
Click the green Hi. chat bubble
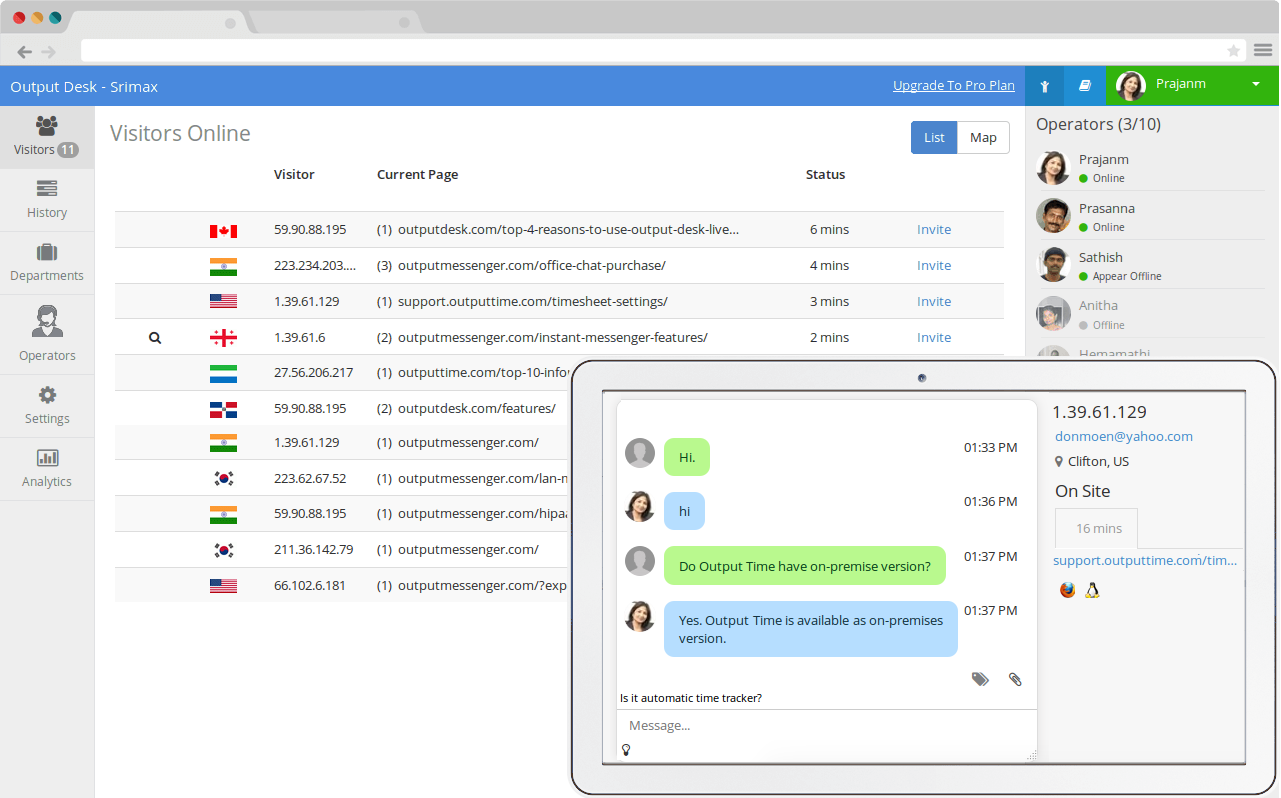pyautogui.click(x=687, y=457)
